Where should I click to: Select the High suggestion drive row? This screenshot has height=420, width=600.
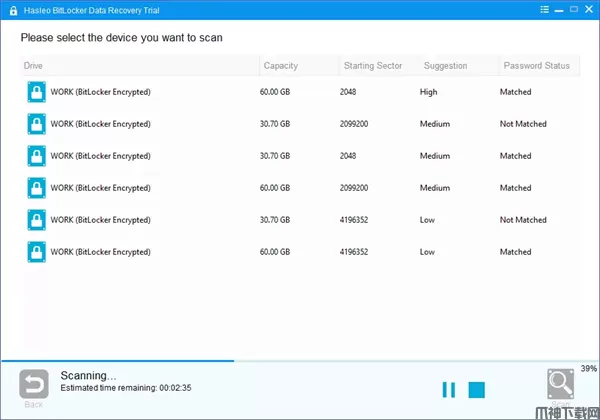tap(300, 92)
